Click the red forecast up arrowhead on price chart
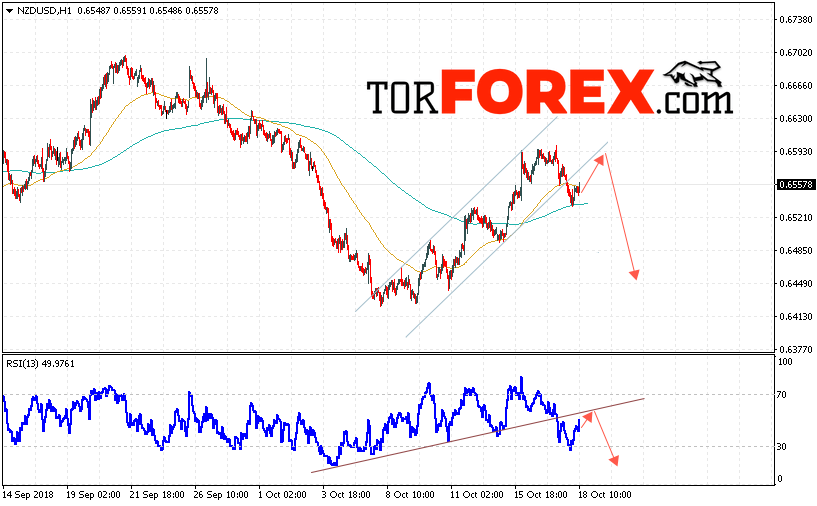Image resolution: width=817 pixels, height=506 pixels. (600, 158)
